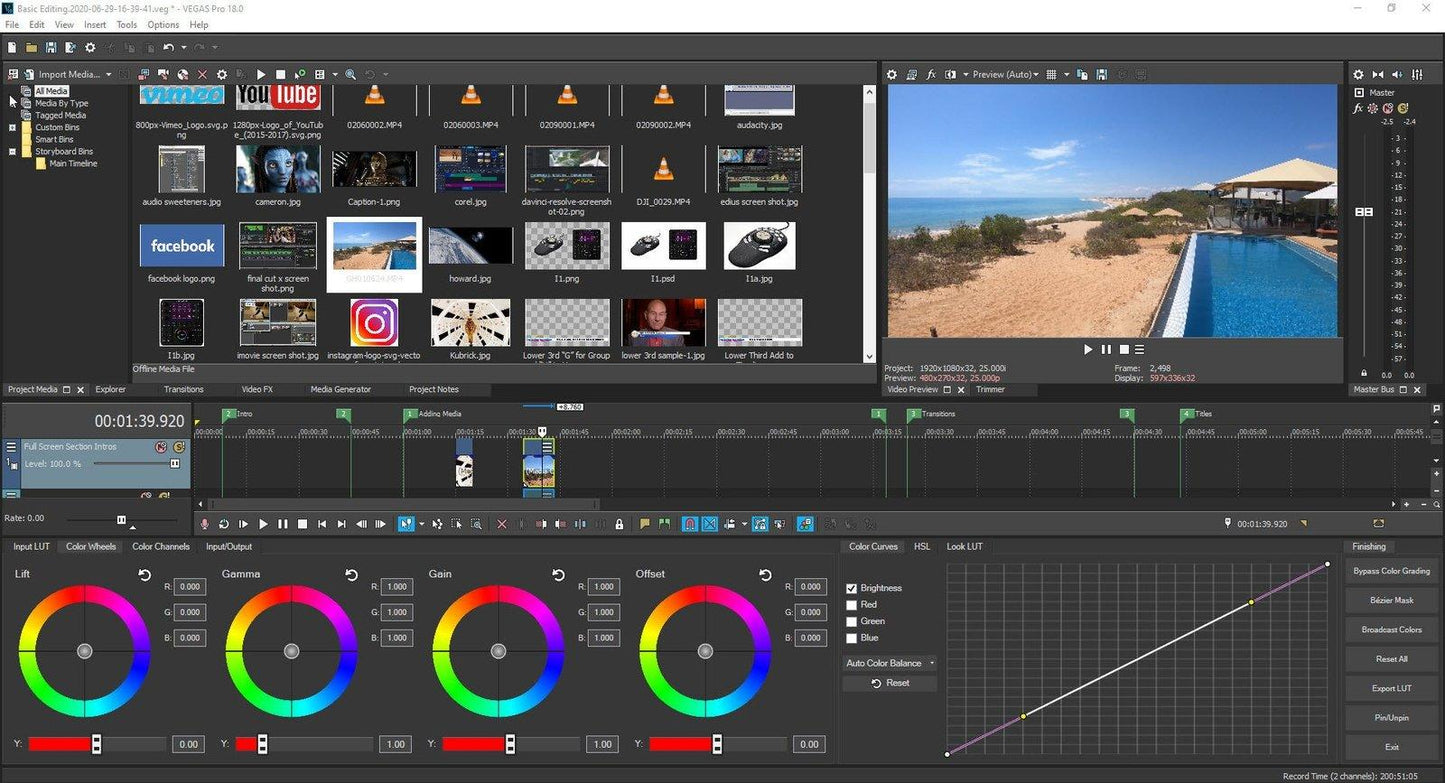Enable the Record audio microphone icon on the timeline
The width and height of the screenshot is (1445, 783).
204,523
